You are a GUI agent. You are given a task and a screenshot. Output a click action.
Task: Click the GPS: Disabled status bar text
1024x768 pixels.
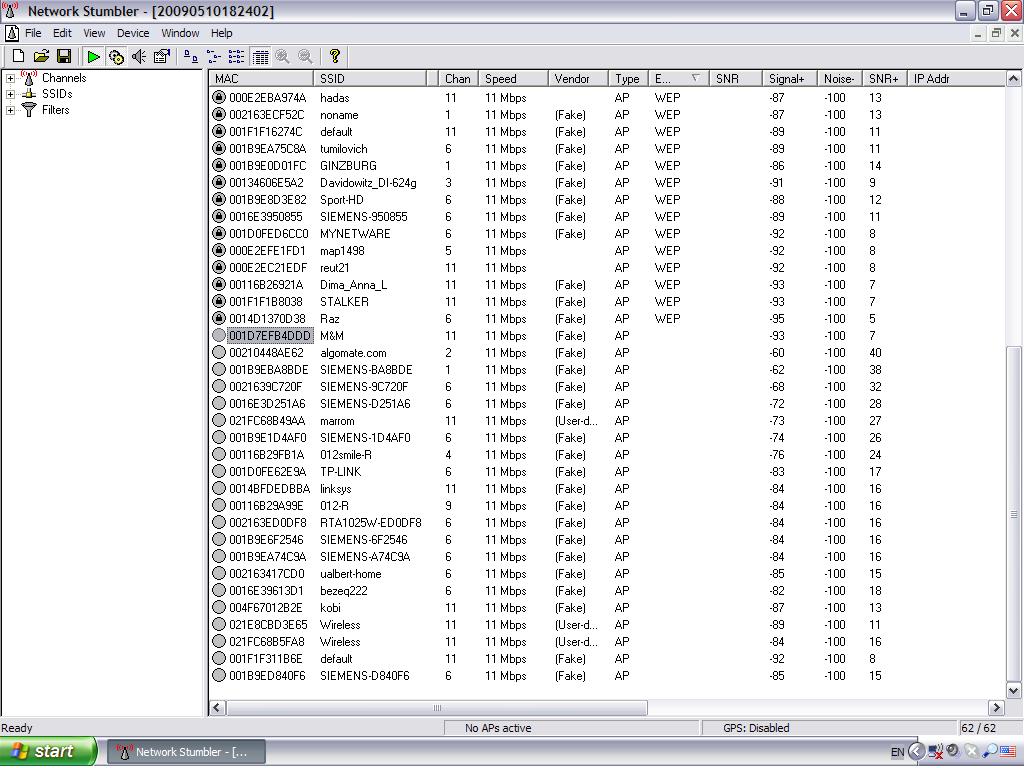(756, 728)
